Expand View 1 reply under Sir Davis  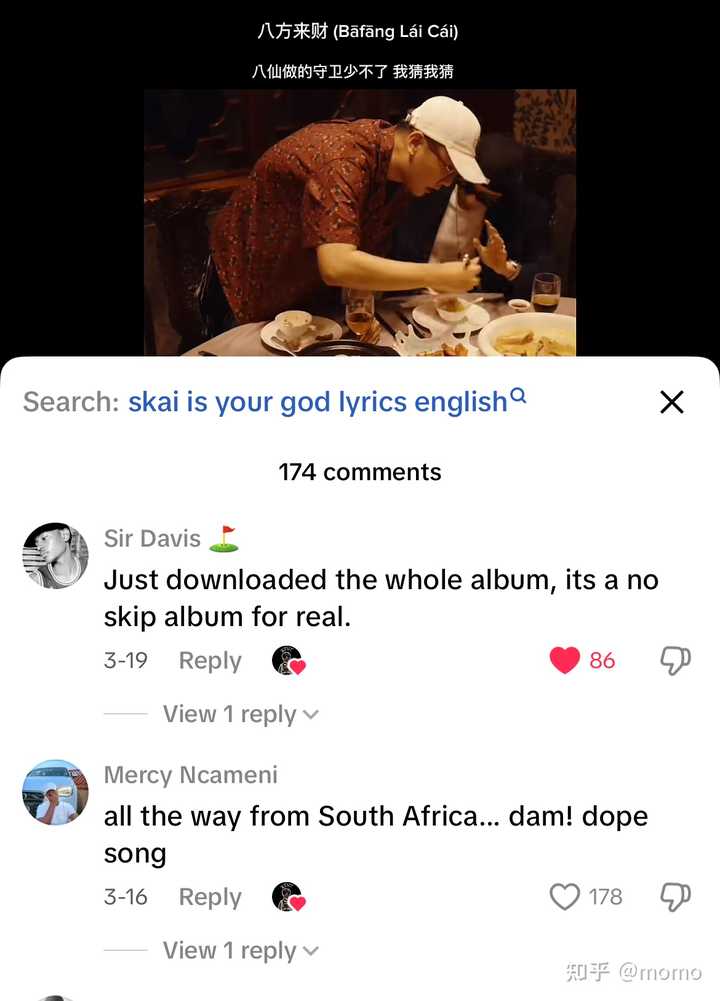click(x=240, y=714)
